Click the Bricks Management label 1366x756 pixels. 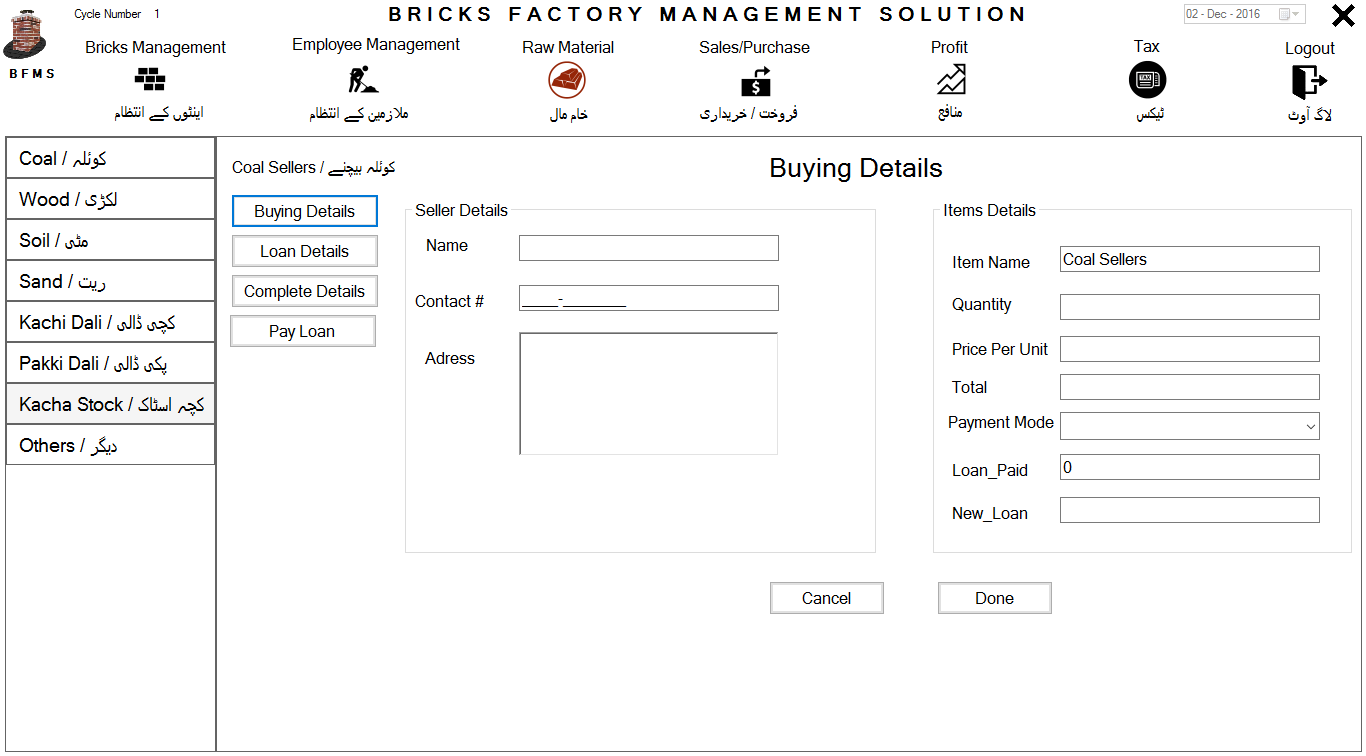pos(155,47)
